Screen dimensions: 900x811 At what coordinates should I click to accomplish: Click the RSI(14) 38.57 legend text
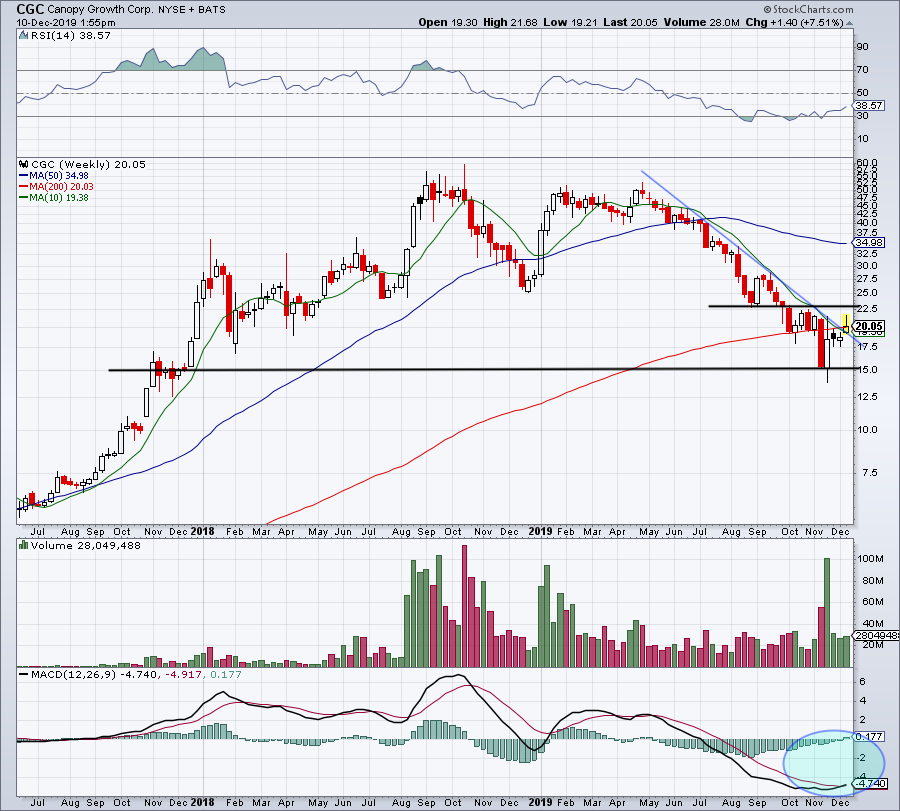point(70,36)
